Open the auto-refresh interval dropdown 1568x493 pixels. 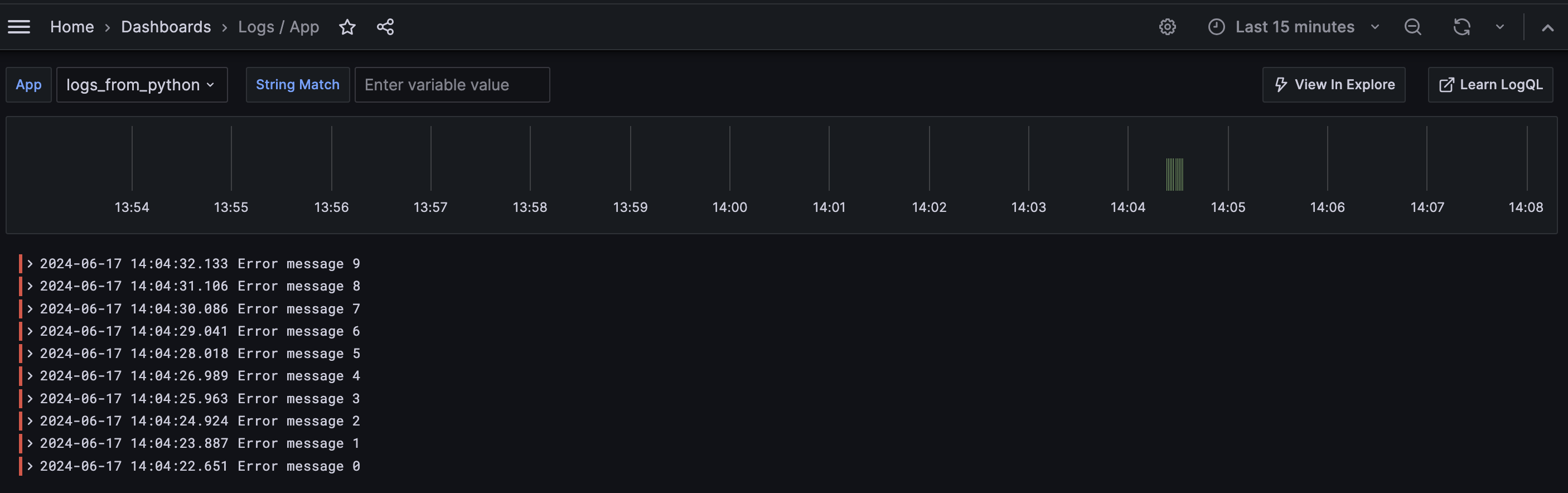(1499, 27)
